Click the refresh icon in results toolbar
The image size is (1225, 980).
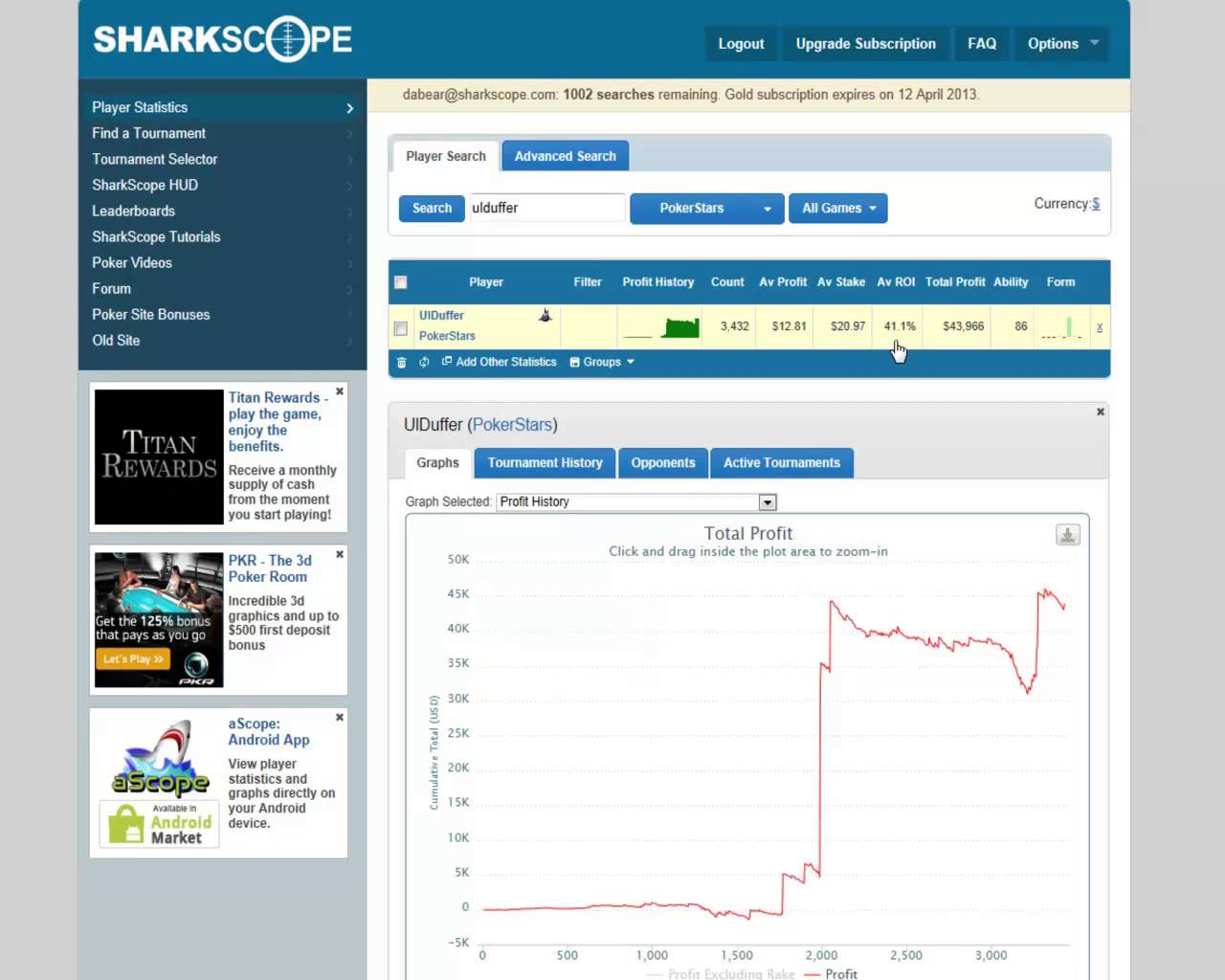coord(424,363)
